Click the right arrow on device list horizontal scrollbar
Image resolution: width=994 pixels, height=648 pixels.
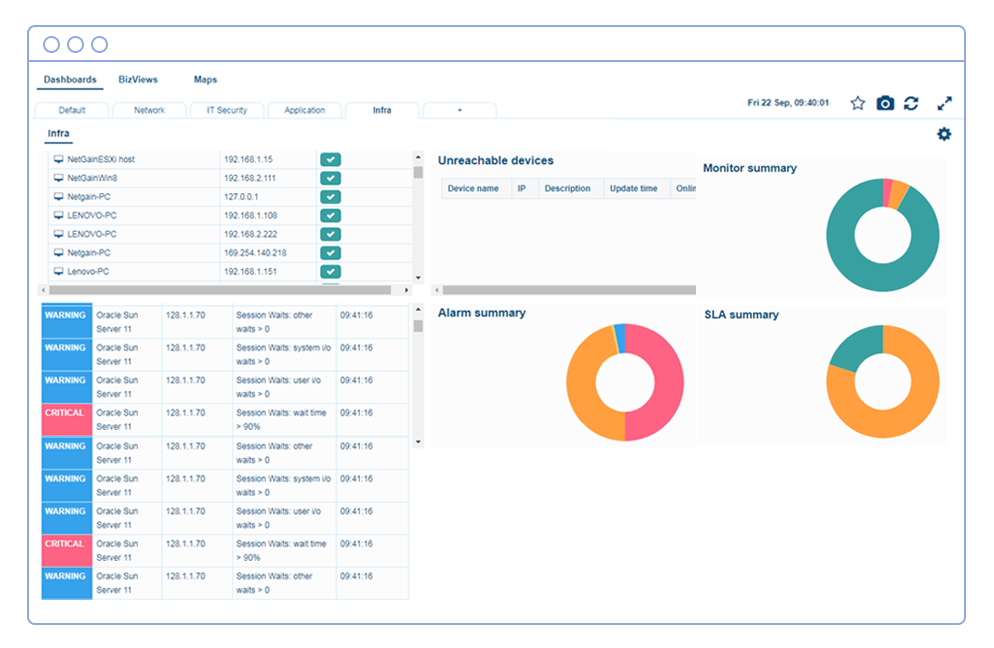(407, 290)
